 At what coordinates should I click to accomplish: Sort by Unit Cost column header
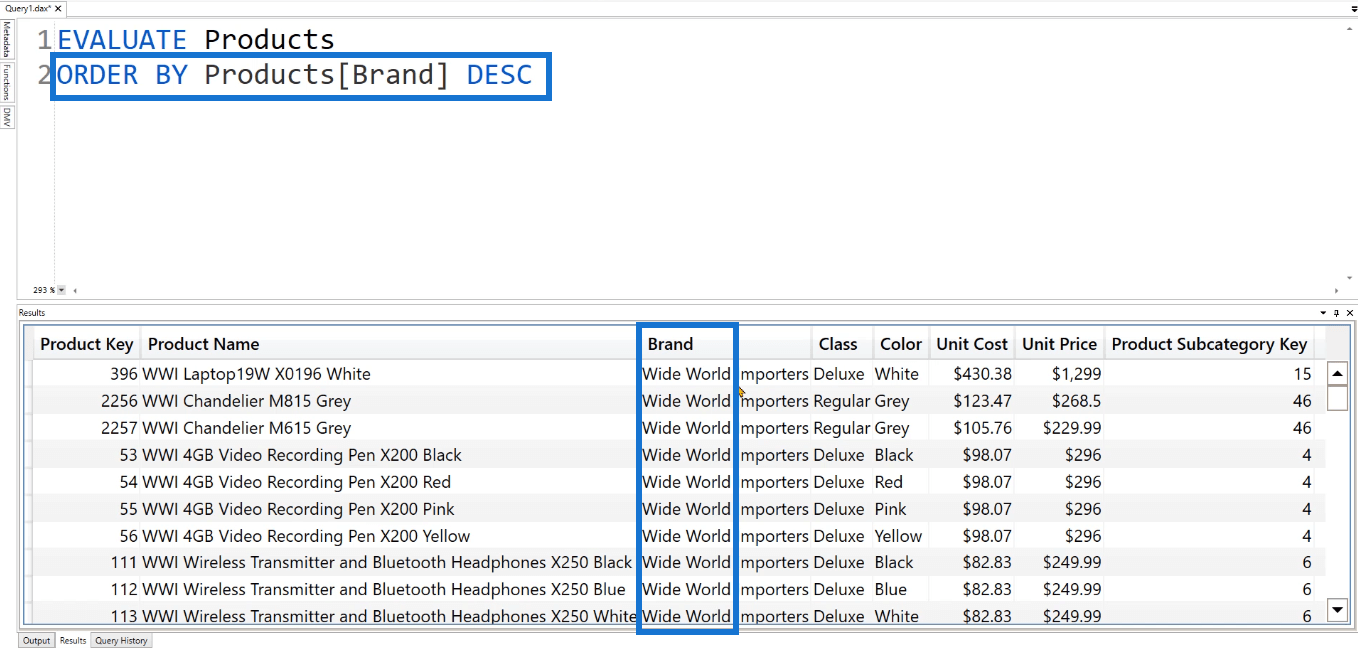[x=972, y=344]
